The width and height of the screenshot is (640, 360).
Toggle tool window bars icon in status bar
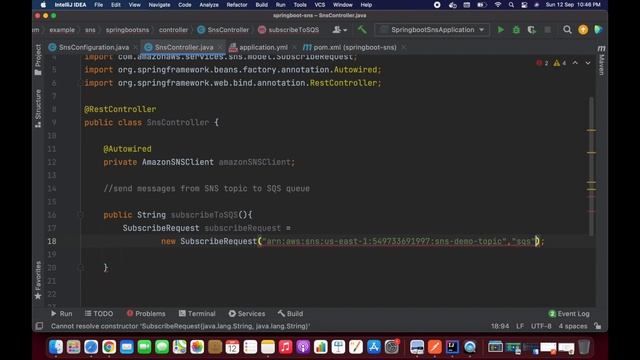pyautogui.click(x=39, y=326)
